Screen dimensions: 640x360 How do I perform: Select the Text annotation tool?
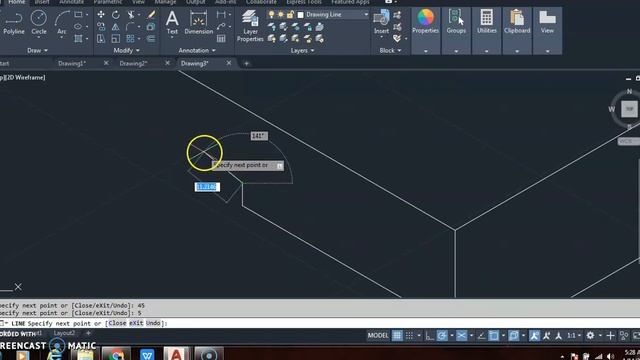172,23
